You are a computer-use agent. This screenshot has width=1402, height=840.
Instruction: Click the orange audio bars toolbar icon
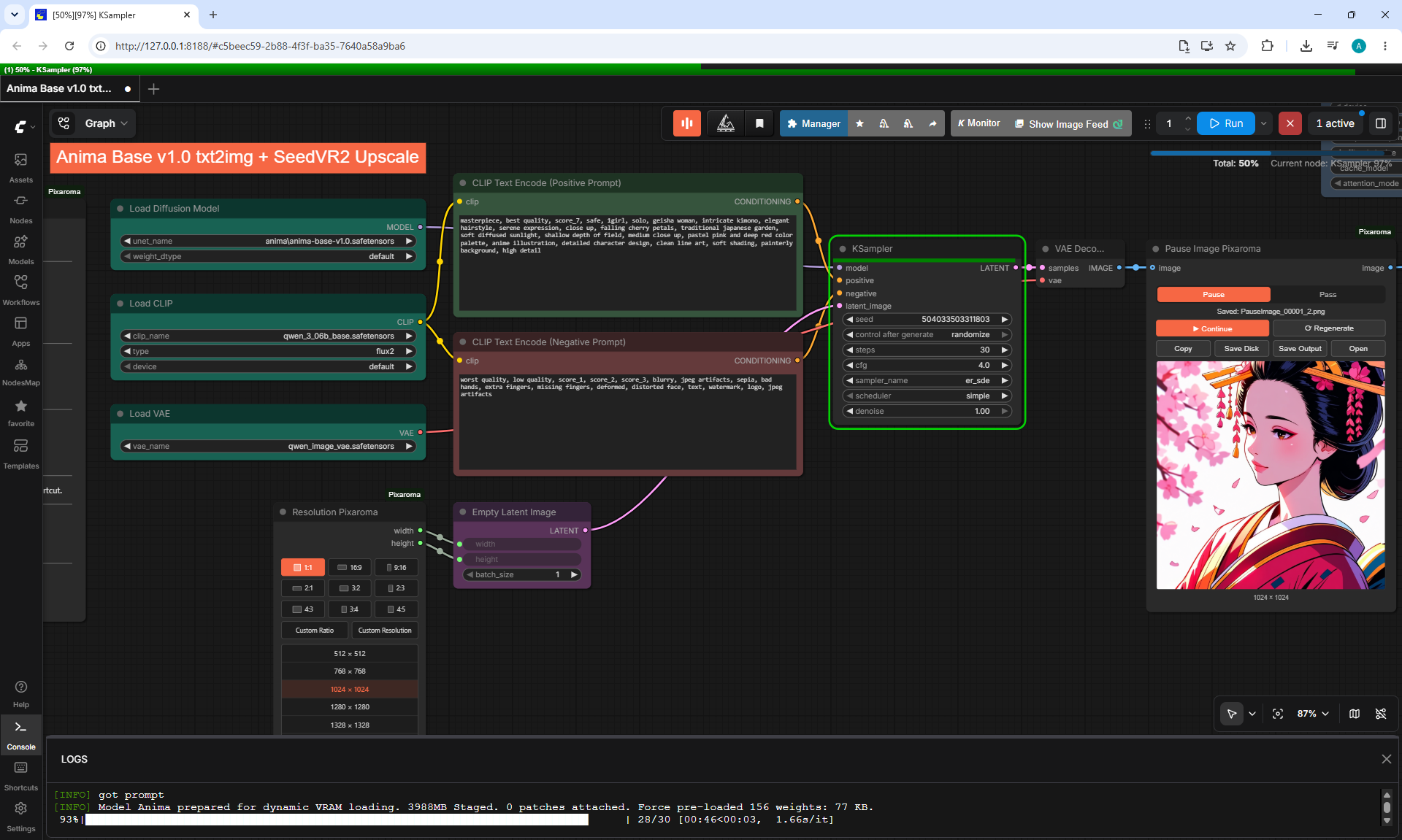tap(686, 123)
